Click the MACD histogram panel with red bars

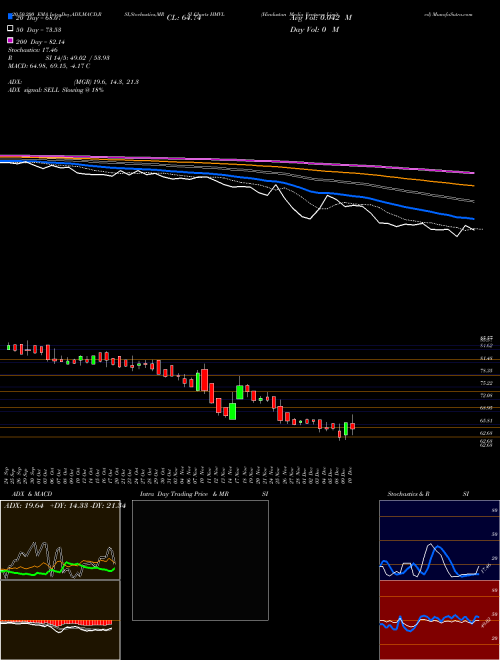(x=60, y=620)
